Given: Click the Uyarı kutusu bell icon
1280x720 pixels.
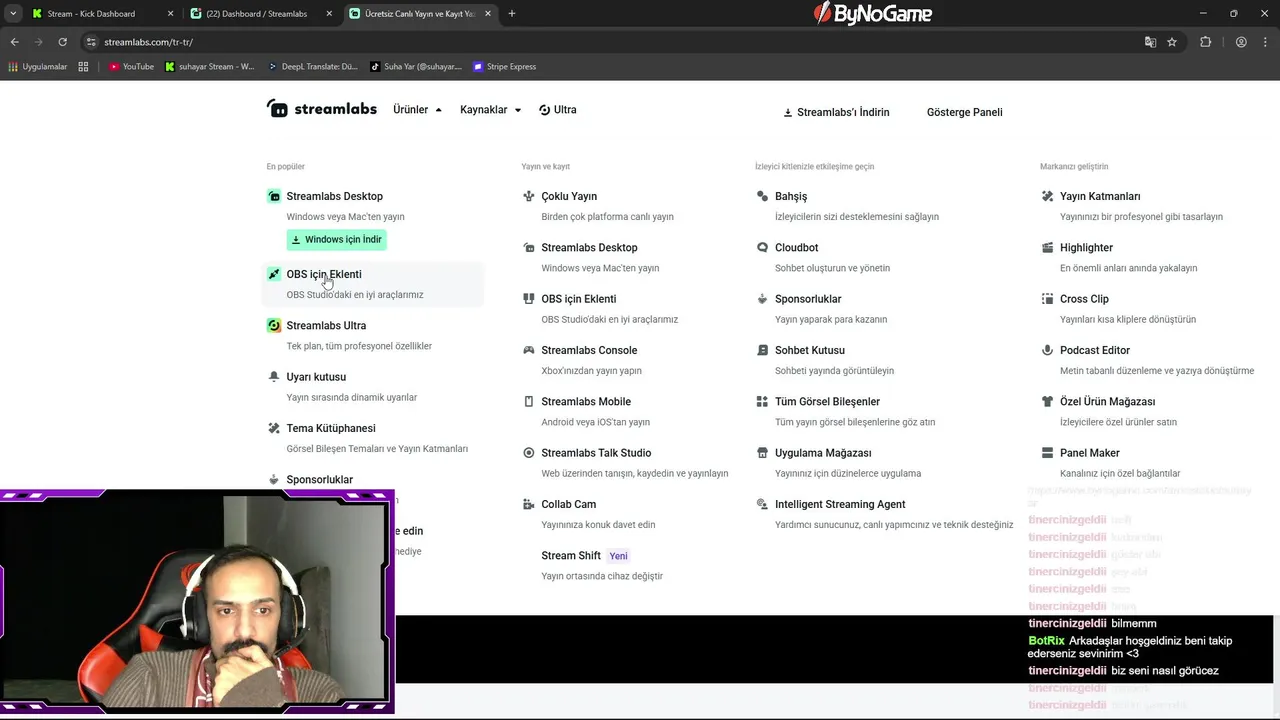Looking at the screenshot, I should tap(274, 377).
